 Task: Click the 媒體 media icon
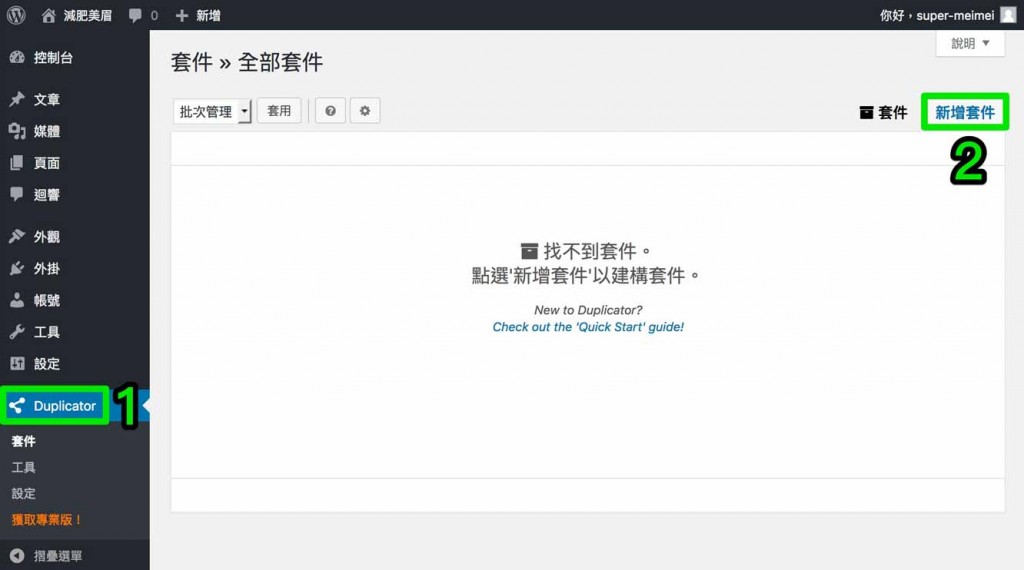17,131
